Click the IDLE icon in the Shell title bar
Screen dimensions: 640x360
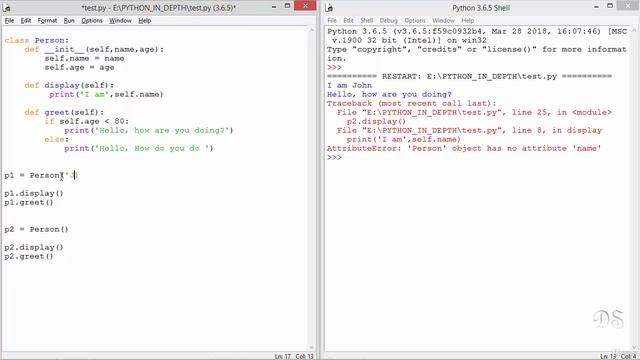[329, 7]
